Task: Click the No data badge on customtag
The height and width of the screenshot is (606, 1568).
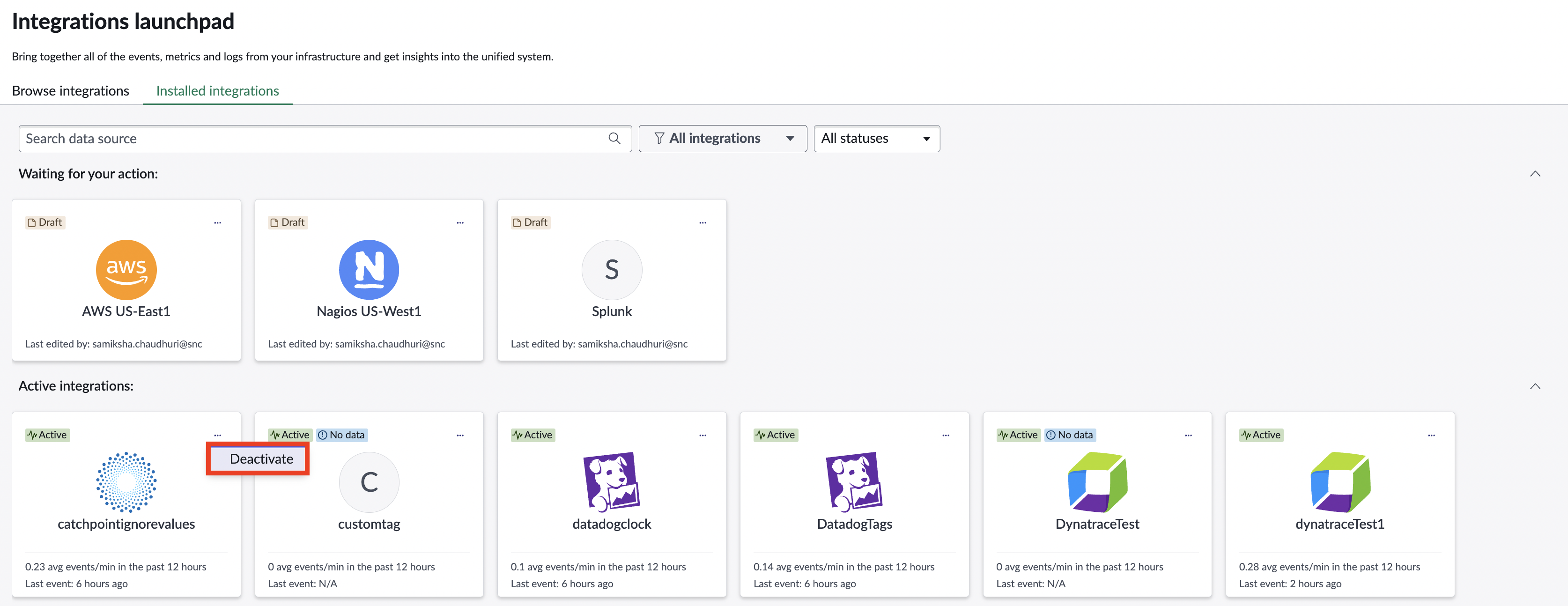Action: (x=341, y=435)
